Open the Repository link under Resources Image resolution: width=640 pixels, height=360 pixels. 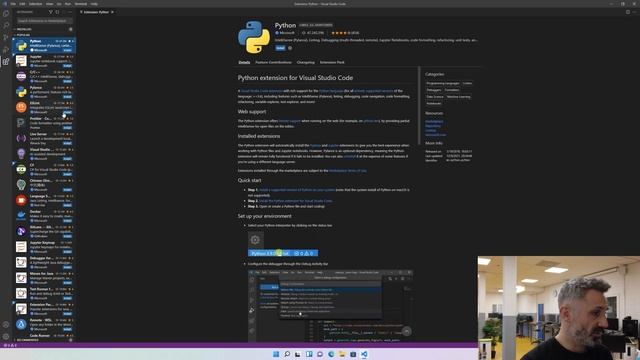tap(433, 126)
